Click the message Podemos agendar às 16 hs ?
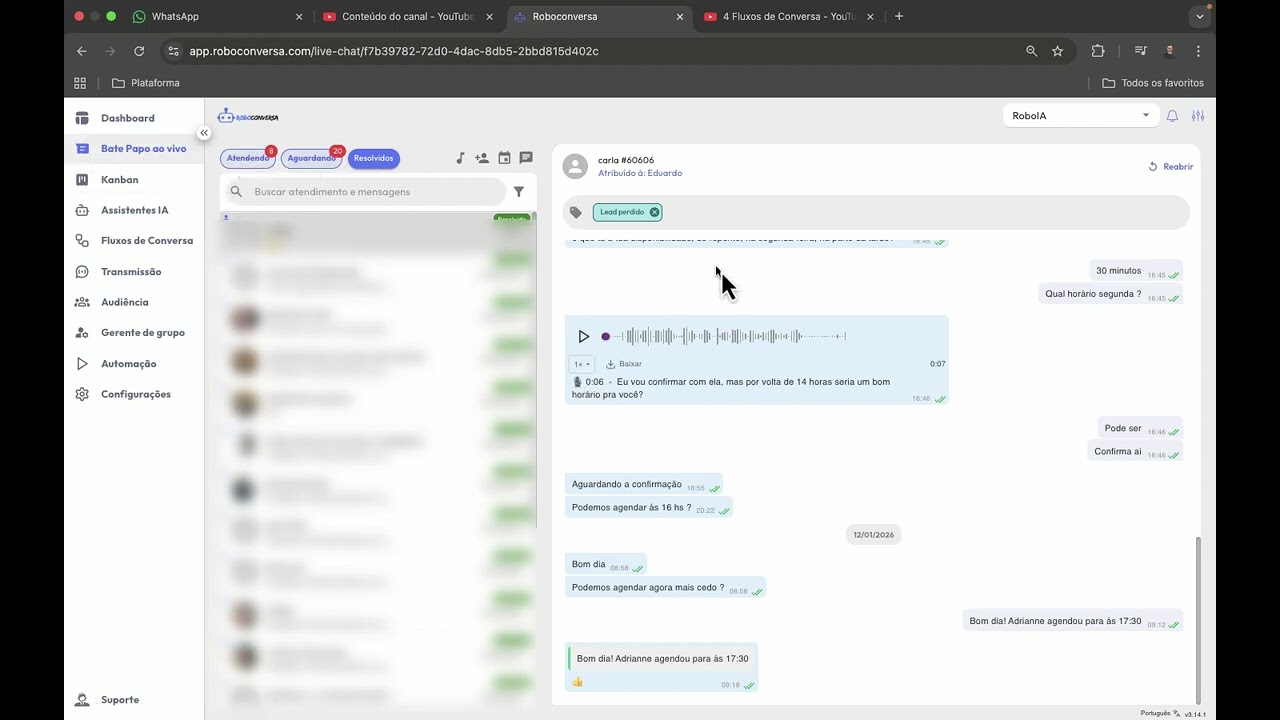Viewport: 1280px width, 720px height. 648,508
